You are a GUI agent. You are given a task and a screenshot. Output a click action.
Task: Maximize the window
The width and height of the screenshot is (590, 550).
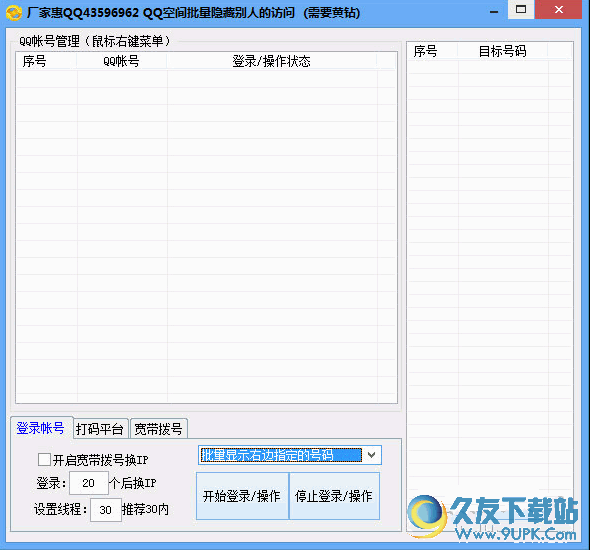tap(521, 9)
